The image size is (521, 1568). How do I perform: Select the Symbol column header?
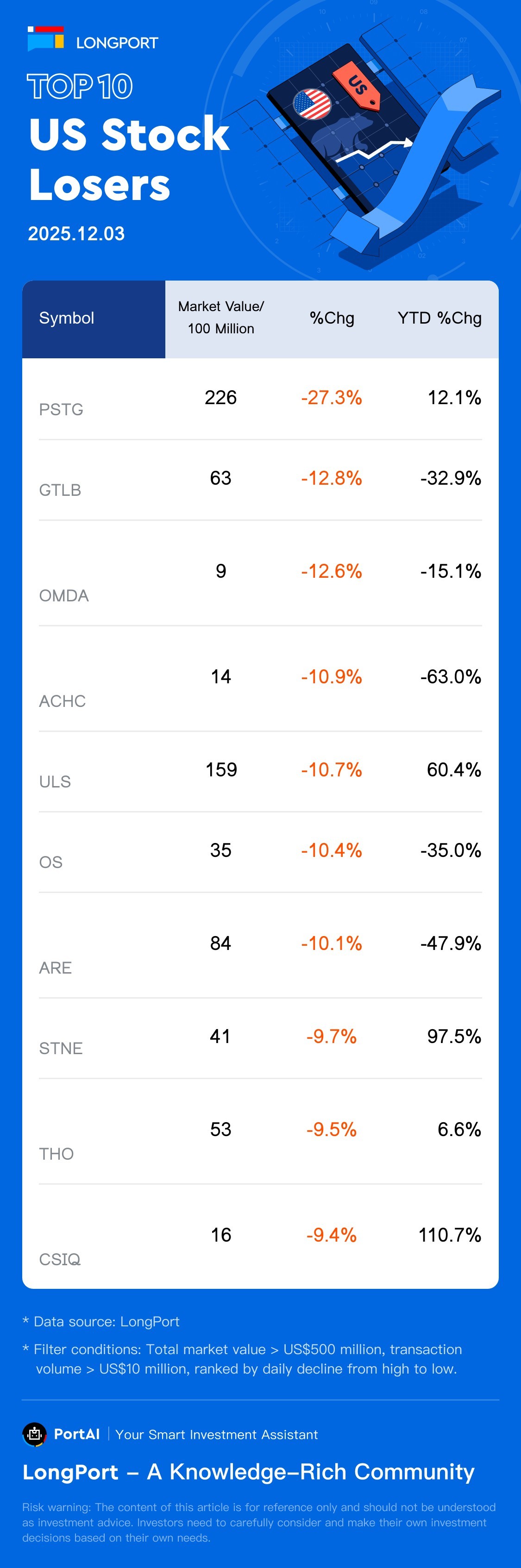pyautogui.click(x=67, y=318)
